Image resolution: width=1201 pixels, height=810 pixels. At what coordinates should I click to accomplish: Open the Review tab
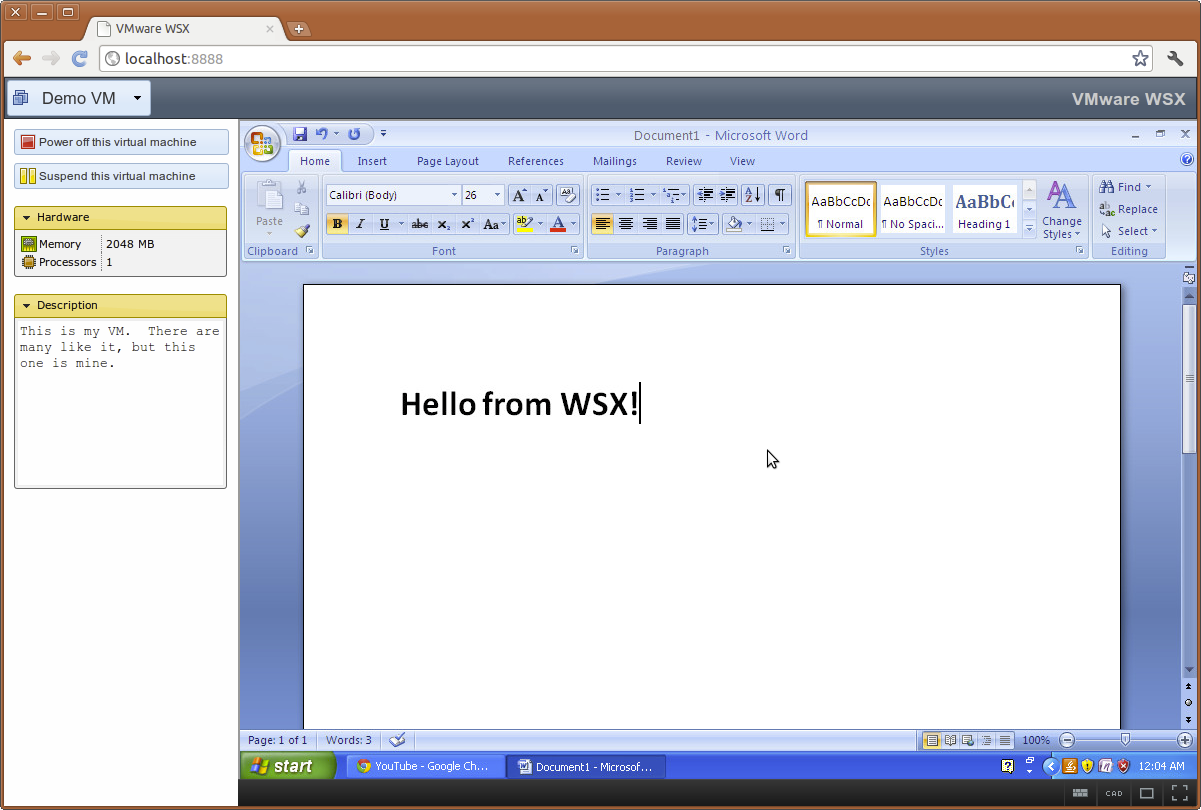pyautogui.click(x=684, y=161)
